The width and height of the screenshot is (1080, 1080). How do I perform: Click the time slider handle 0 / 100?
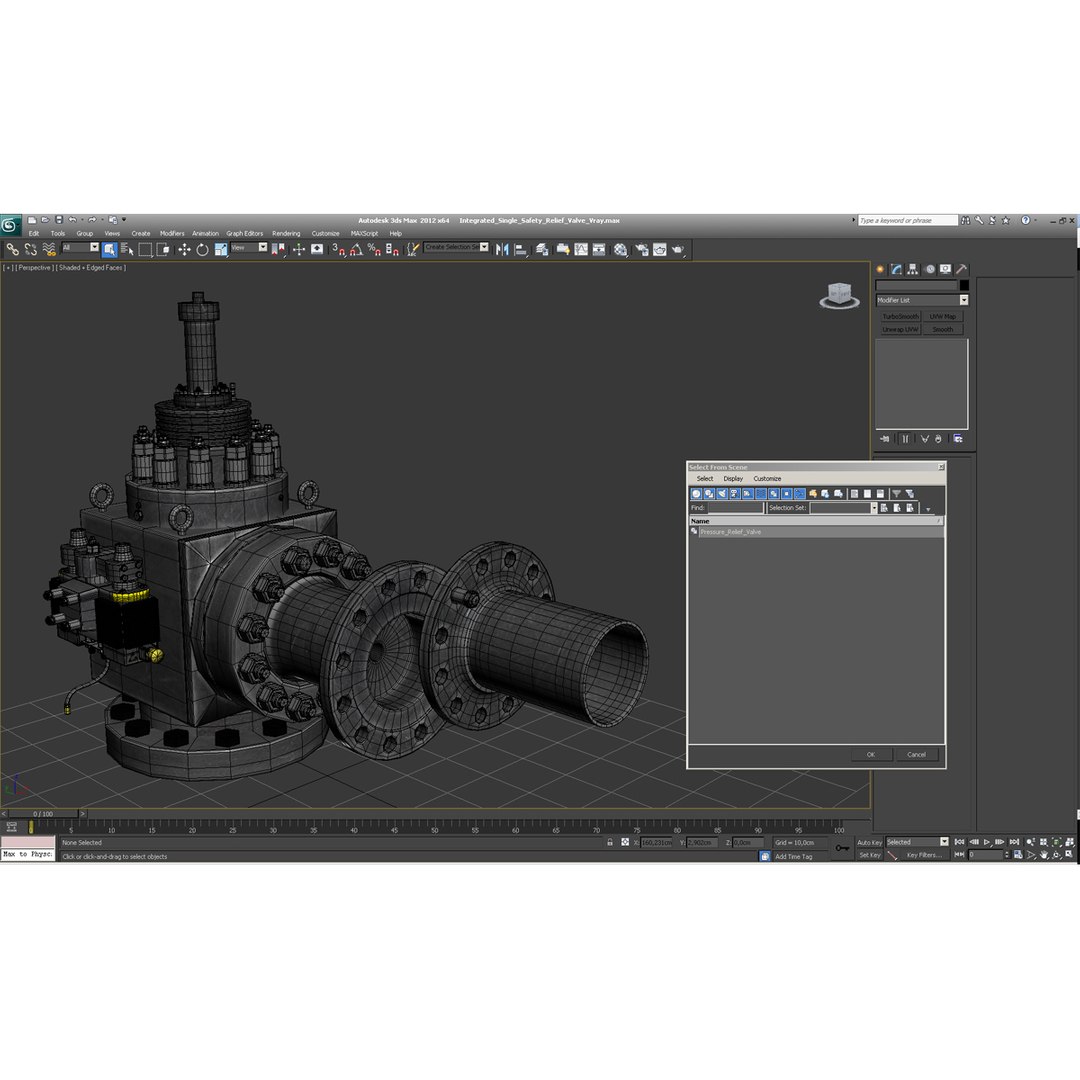tap(43, 814)
